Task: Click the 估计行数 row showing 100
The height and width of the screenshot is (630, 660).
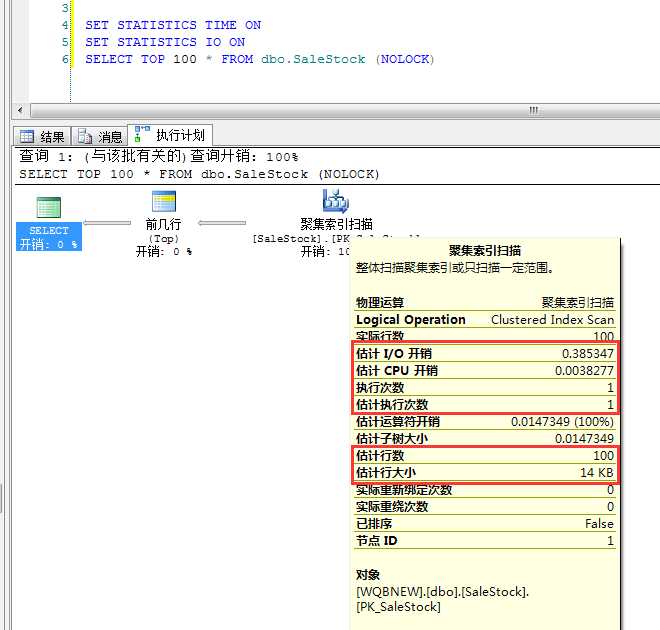Action: tap(484, 455)
